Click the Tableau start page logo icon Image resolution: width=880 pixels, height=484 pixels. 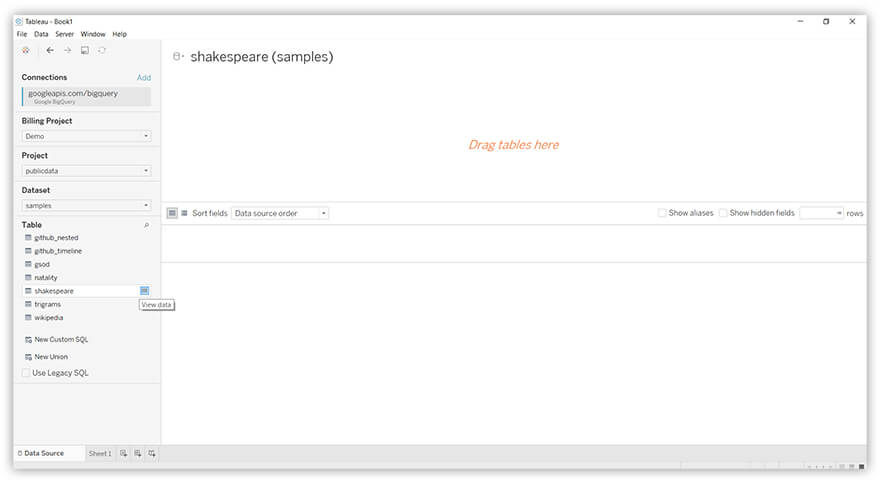coord(26,51)
